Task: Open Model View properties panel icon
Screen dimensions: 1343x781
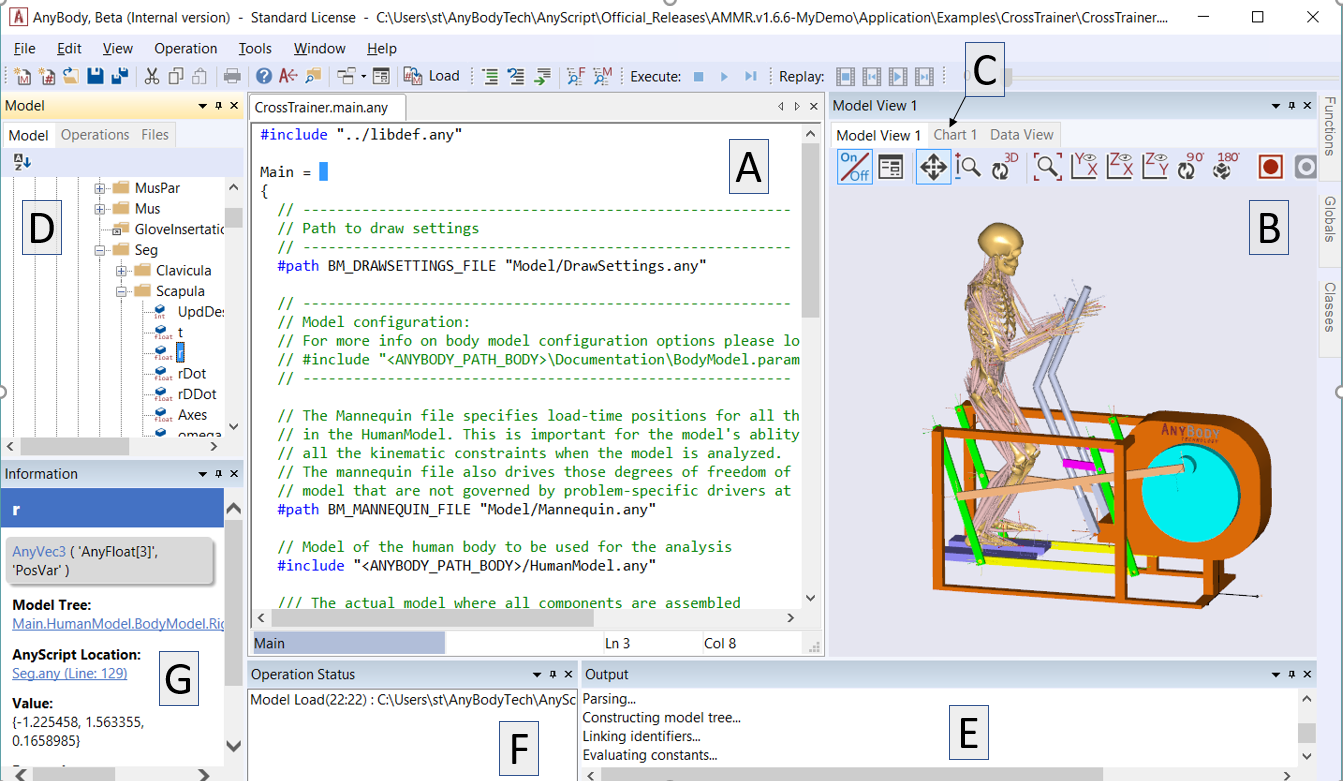Action: click(890, 167)
